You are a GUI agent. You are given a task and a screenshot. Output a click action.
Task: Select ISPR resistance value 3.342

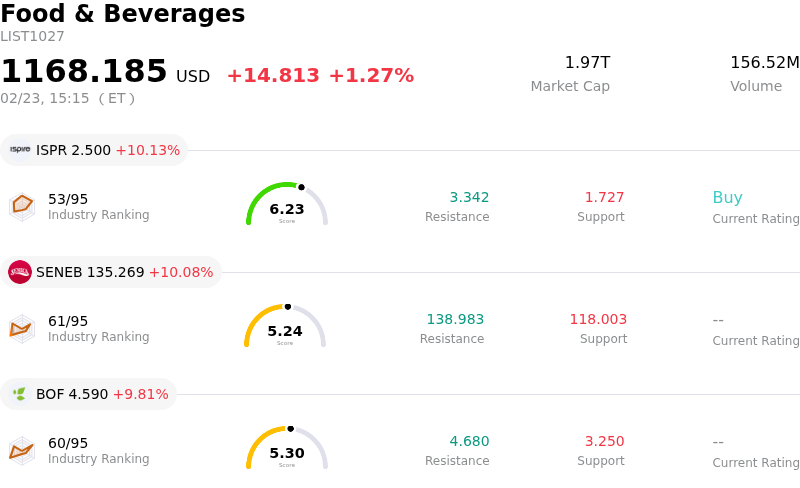[469, 198]
